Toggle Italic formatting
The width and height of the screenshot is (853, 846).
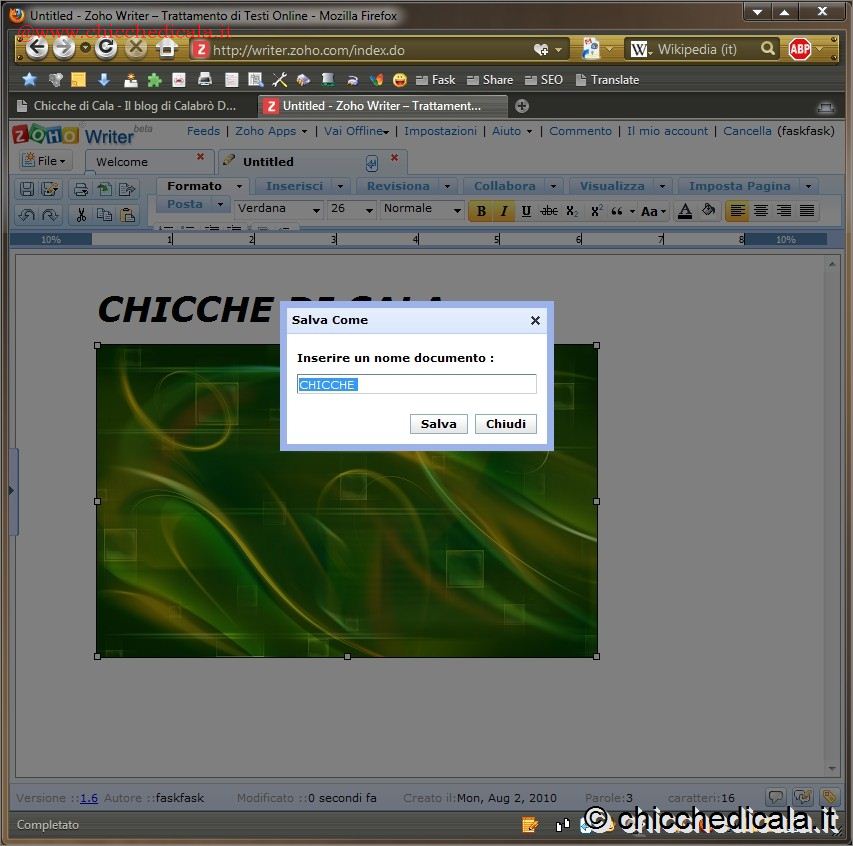503,211
